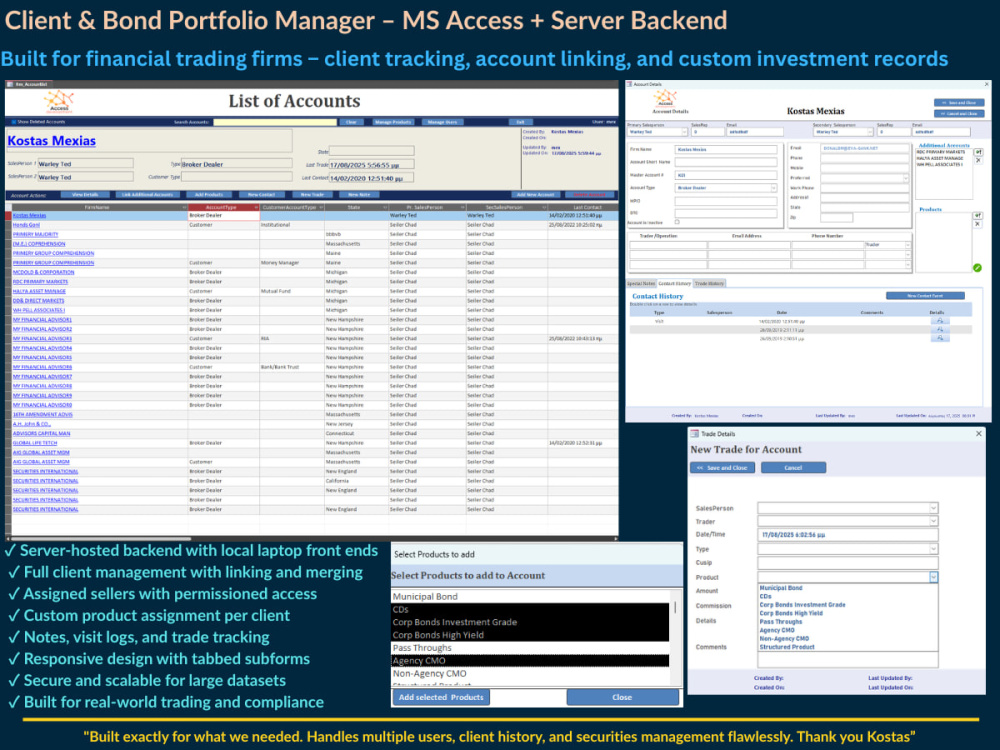Click New Note account action
Viewport: 1000px width, 750px height.
[x=359, y=195]
